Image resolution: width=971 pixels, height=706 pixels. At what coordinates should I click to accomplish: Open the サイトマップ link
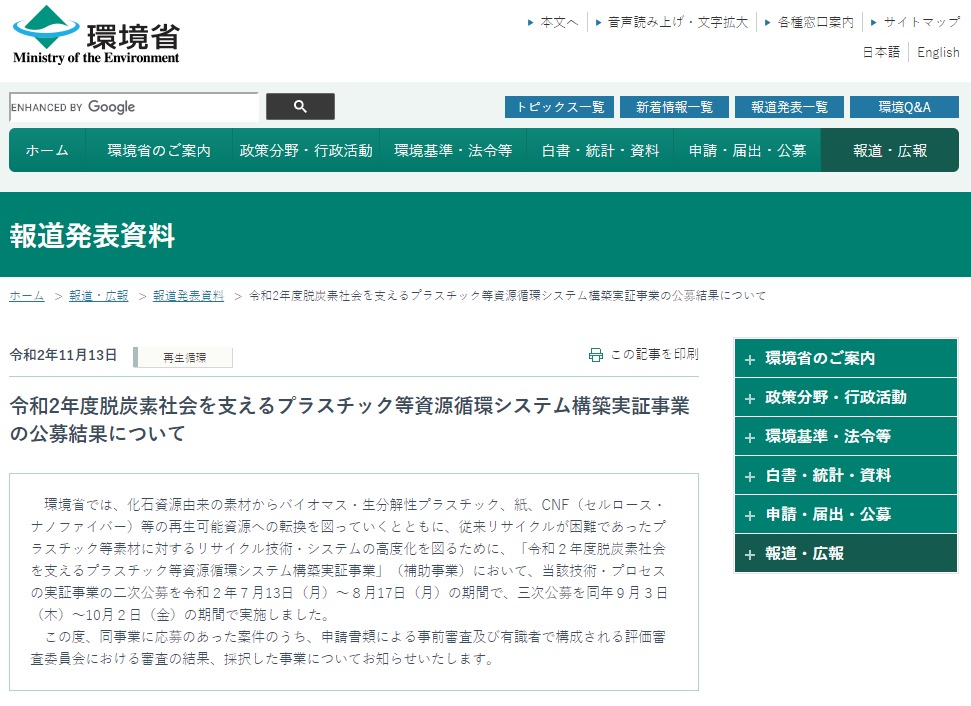pos(920,22)
